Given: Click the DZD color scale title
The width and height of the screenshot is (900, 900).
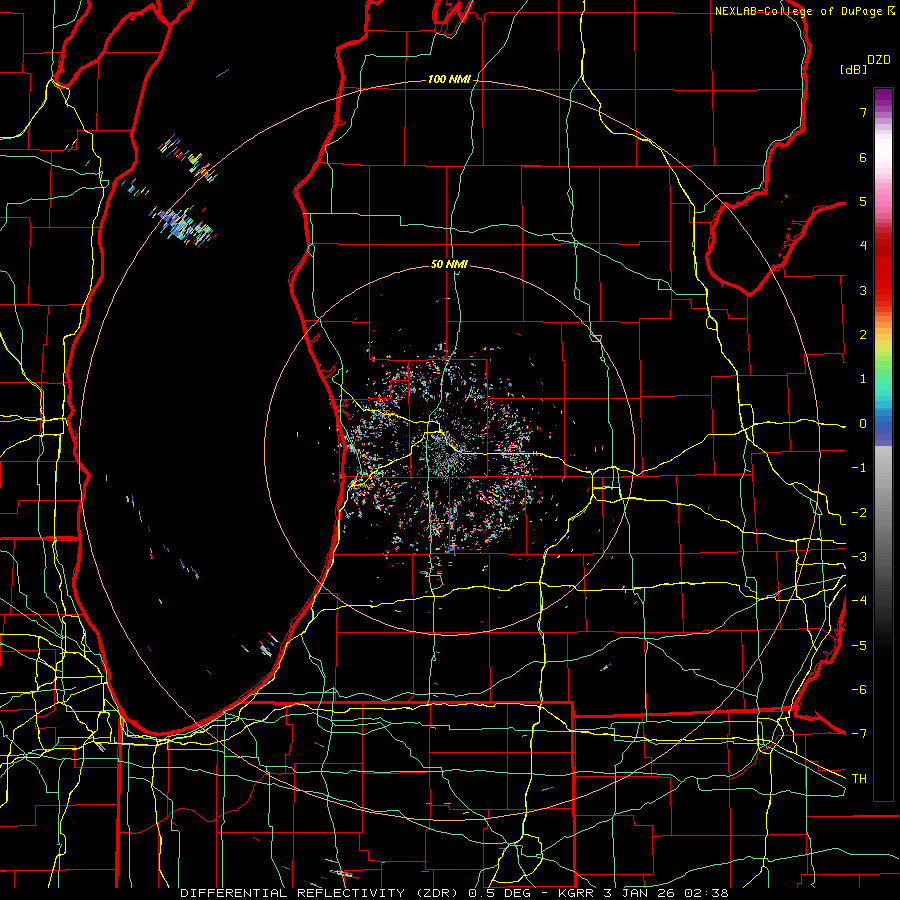Looking at the screenshot, I should (x=879, y=60).
